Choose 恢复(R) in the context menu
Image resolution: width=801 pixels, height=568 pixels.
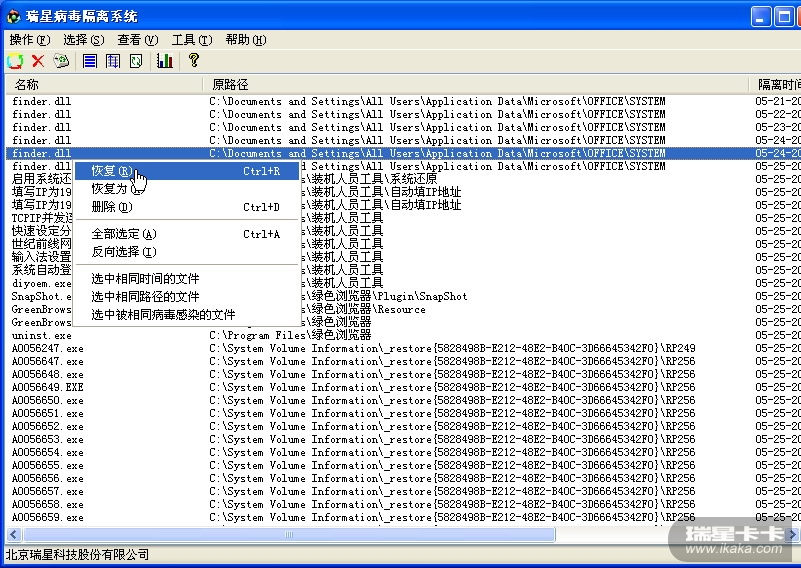187,171
